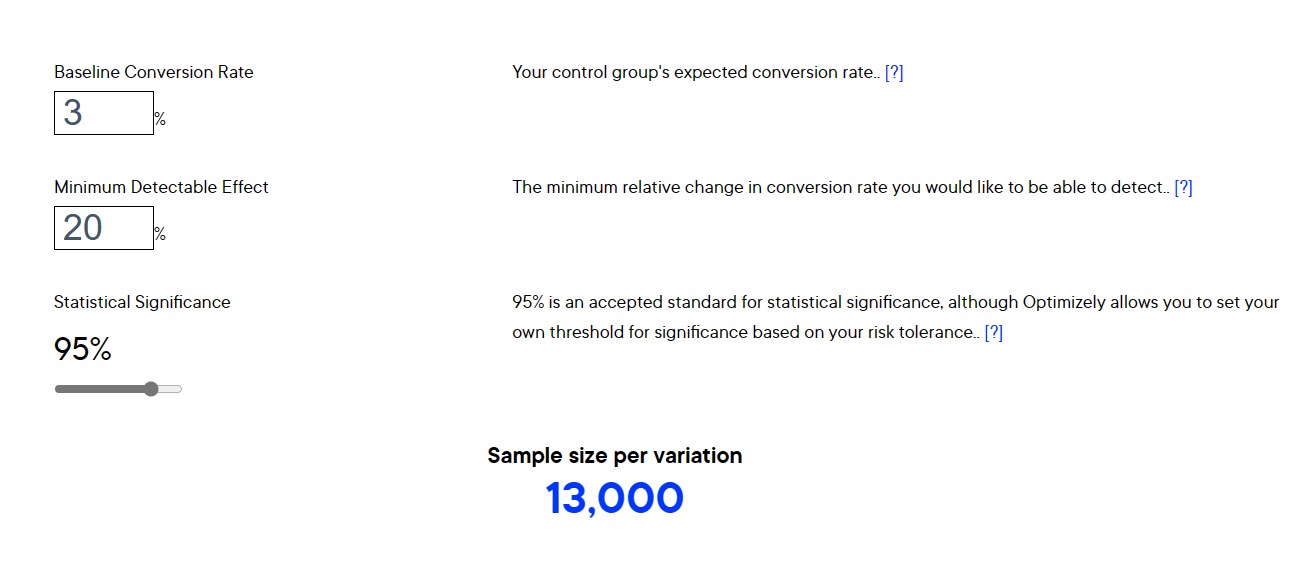Click the "Baseline Conversion Rate" label
Viewport: 1305px width, 582px height.
point(153,72)
